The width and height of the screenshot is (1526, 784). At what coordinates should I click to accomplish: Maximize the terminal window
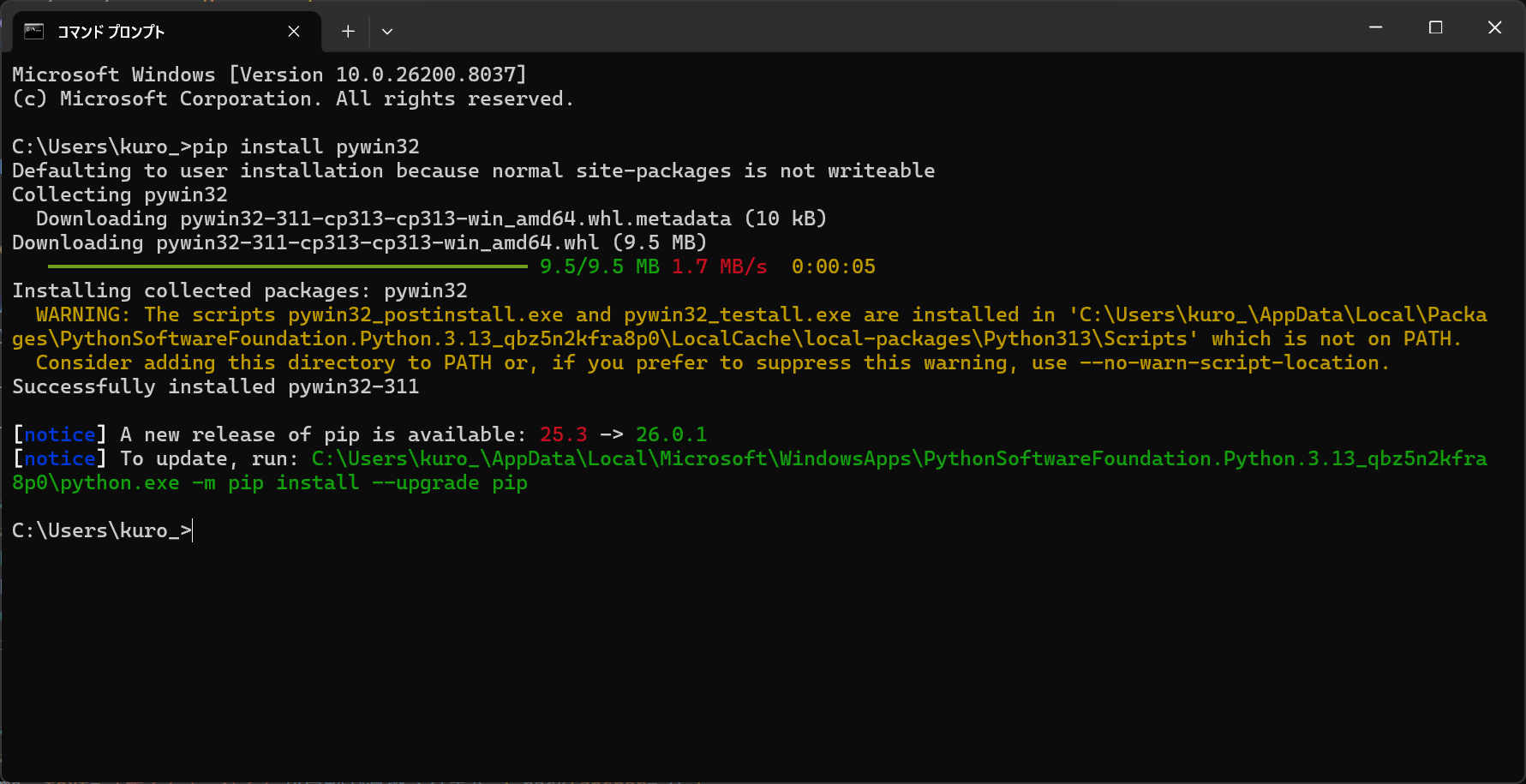pyautogui.click(x=1436, y=27)
